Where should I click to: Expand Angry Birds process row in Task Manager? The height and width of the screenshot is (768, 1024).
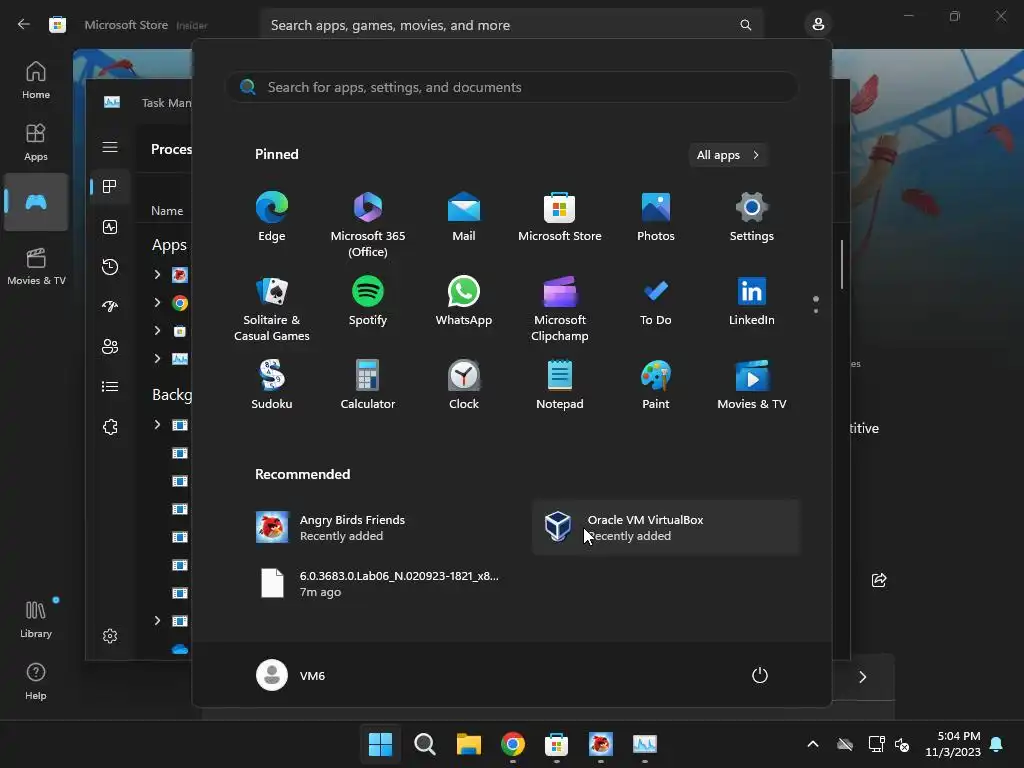157,274
